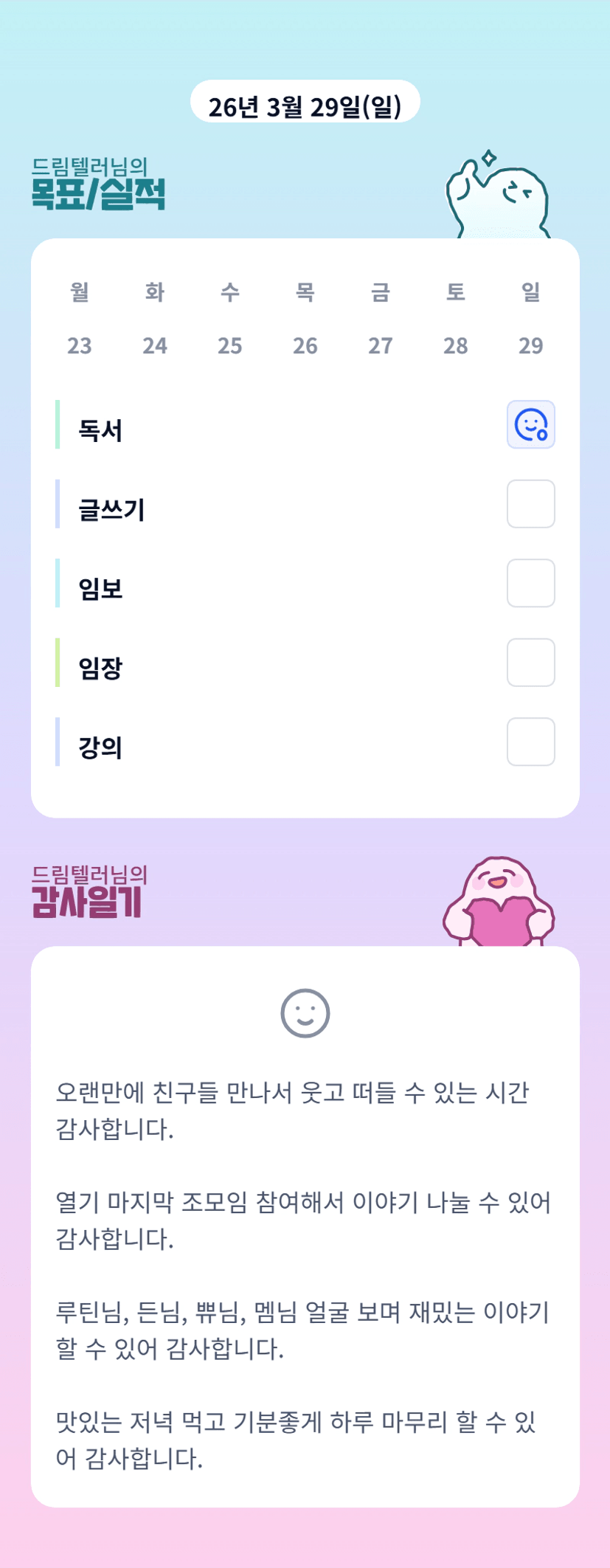Select Tuesday 24 in the week row
Screen dimensions: 610x1568
[155, 345]
